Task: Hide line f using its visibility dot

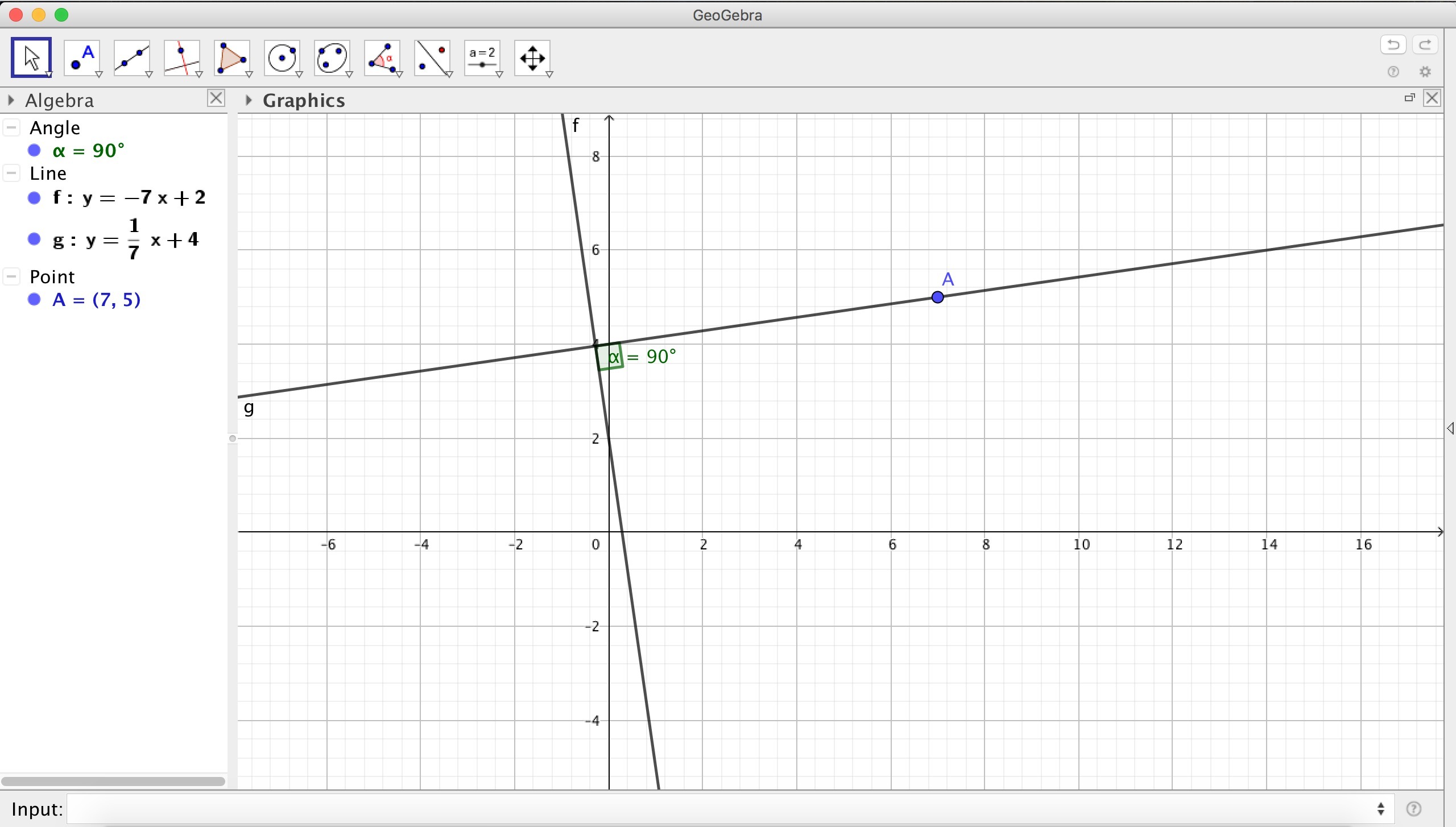Action: pos(34,198)
